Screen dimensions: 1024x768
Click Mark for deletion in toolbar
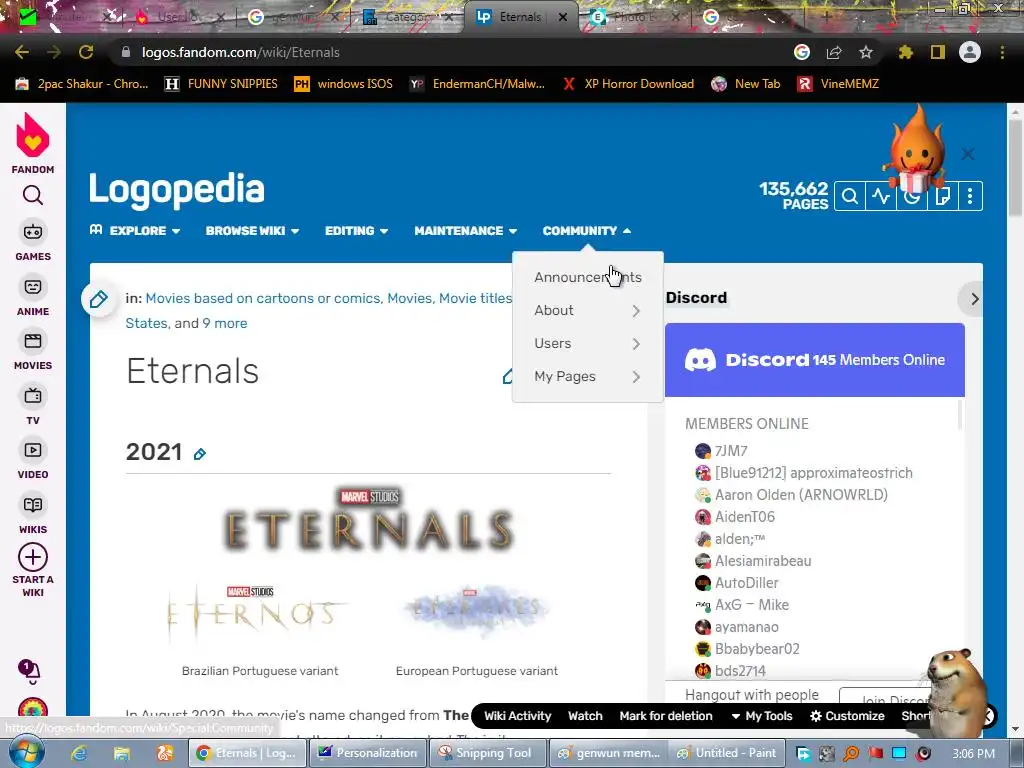665,716
